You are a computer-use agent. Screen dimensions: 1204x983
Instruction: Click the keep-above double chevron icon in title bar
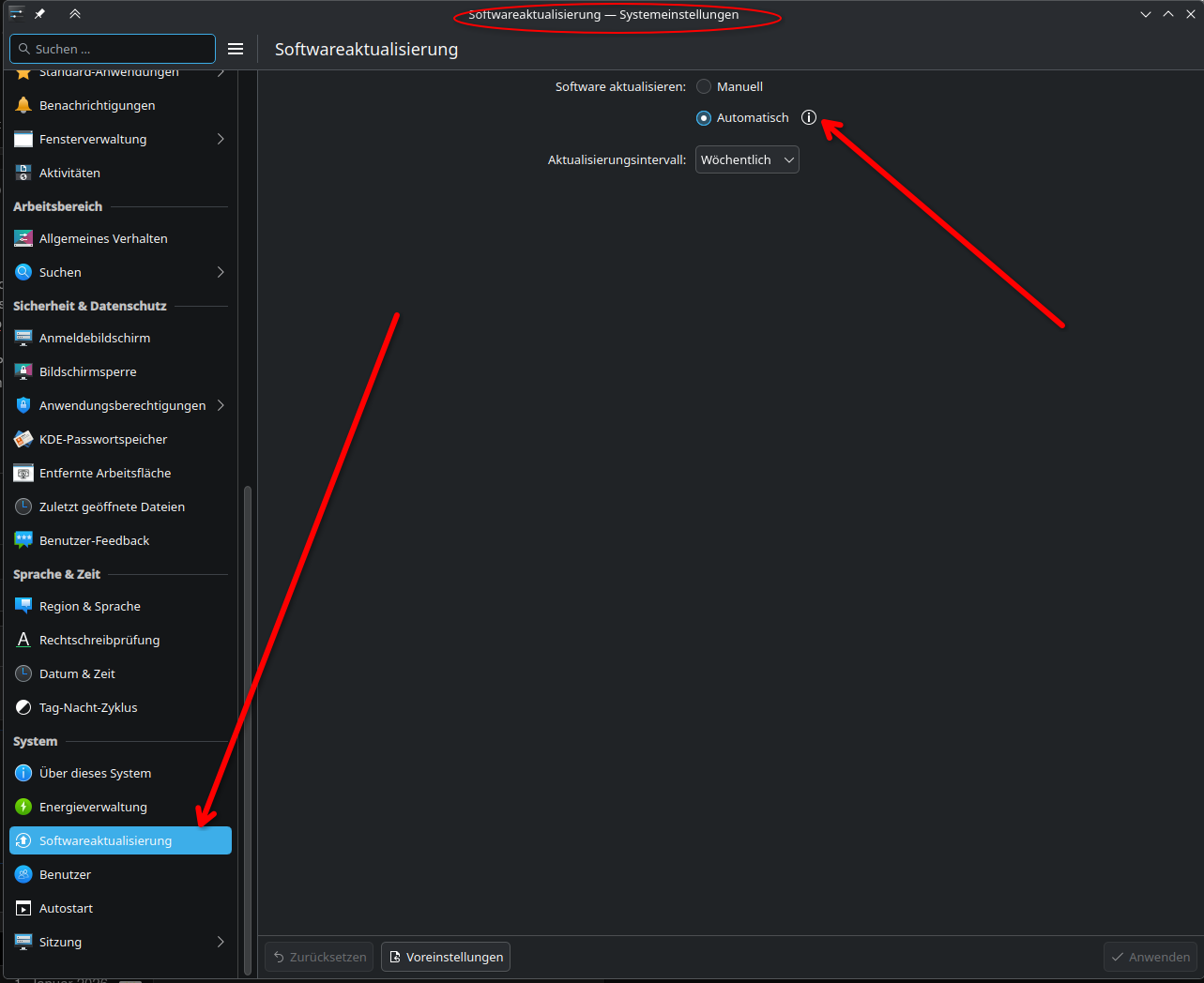pos(75,14)
